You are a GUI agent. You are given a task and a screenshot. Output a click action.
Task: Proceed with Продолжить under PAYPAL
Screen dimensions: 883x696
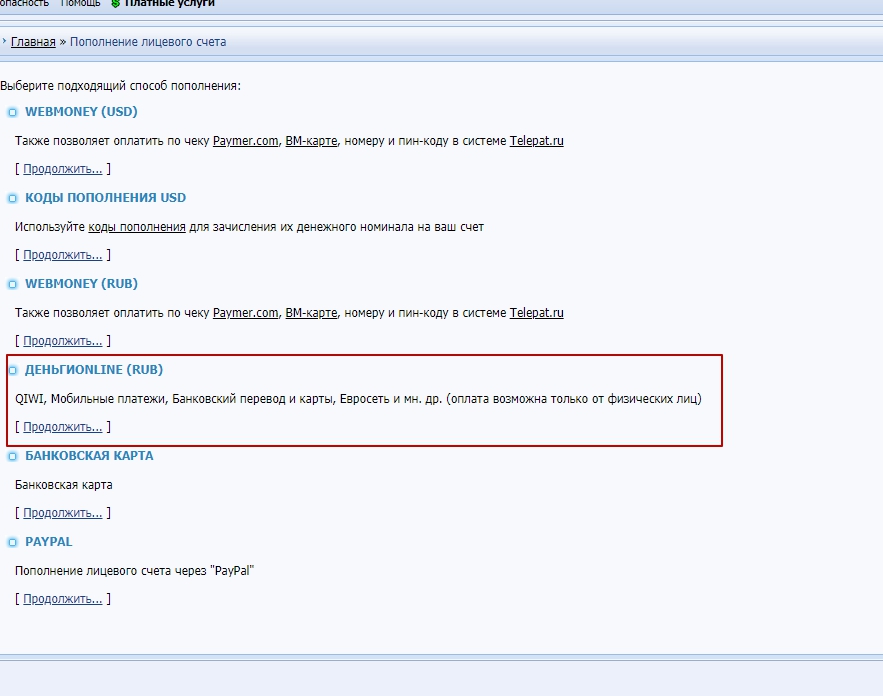click(x=62, y=599)
